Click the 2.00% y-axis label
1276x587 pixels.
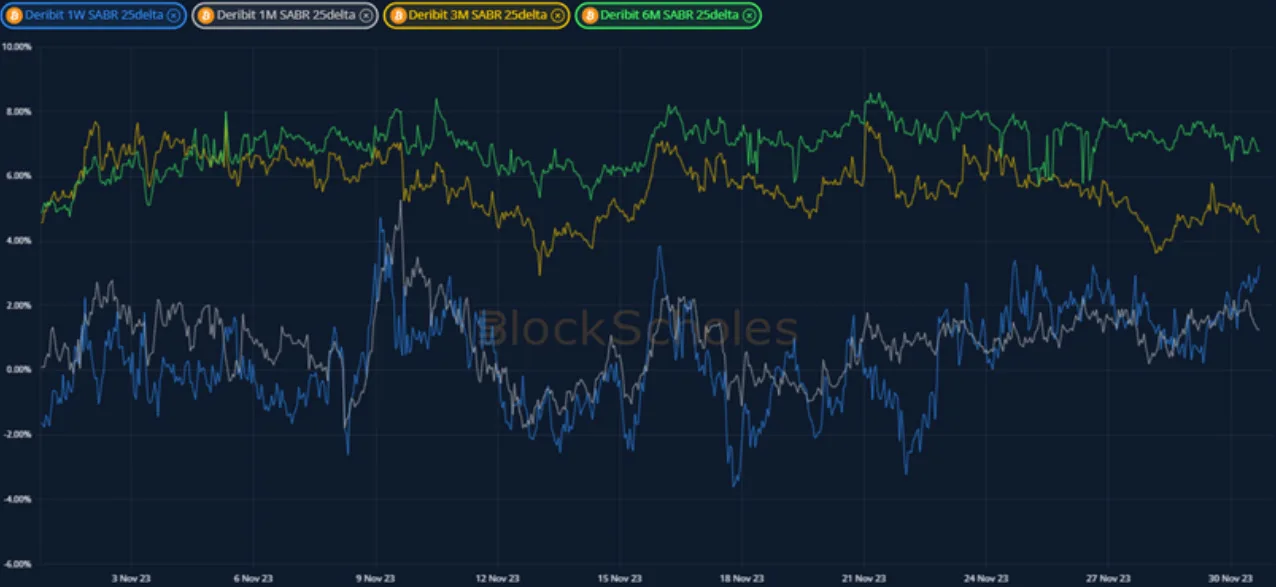(19, 305)
